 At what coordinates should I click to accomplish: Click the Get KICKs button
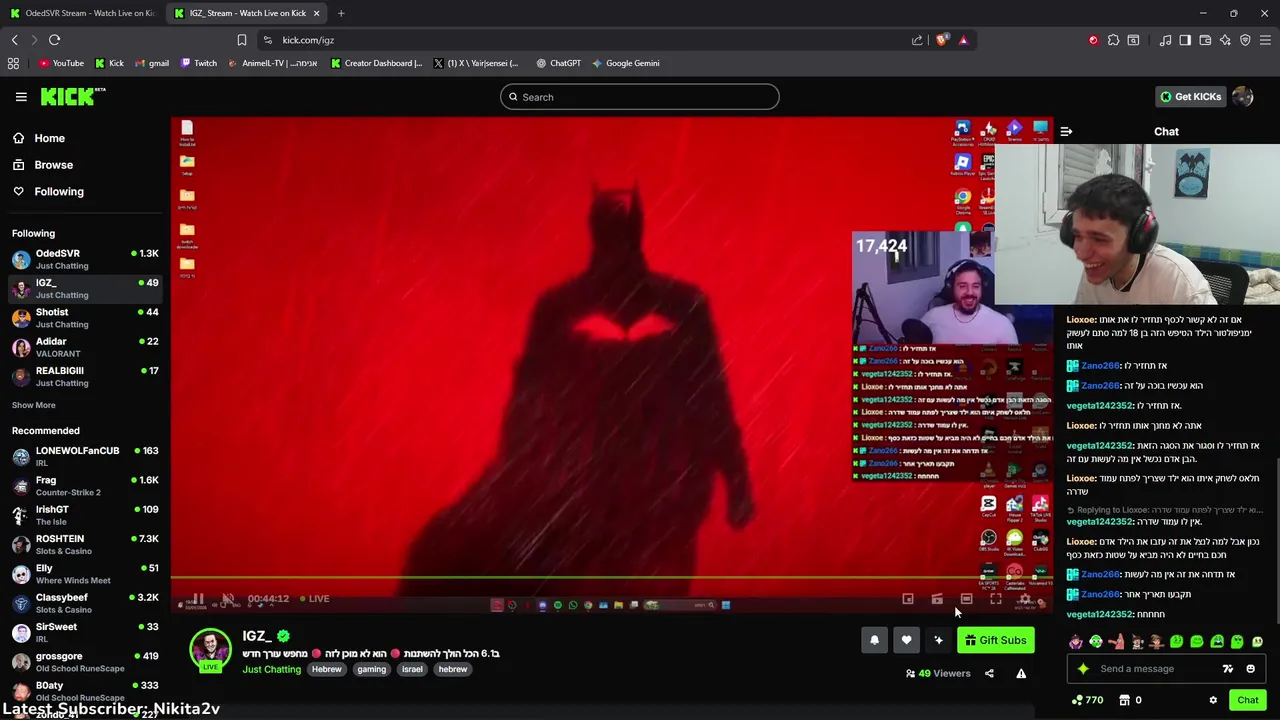[1190, 97]
